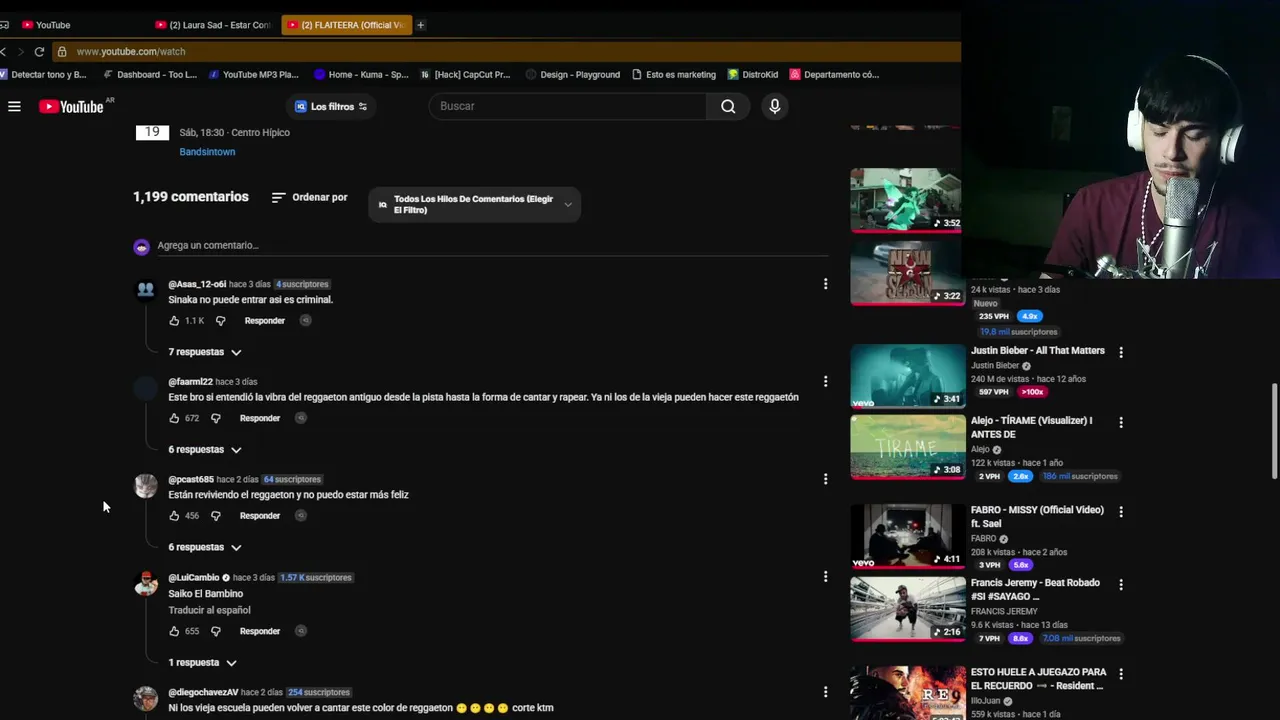Click the page vertical scrollbar thumb

(x=1274, y=430)
